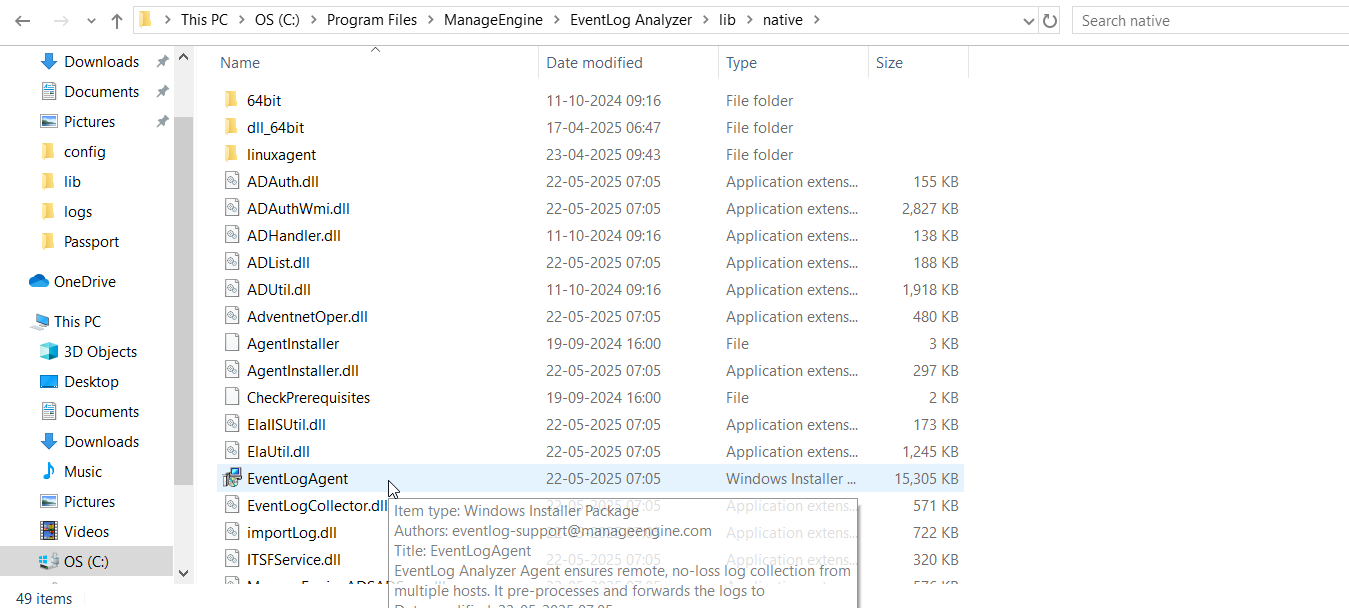
Task: Click the EventLogCollector.dll file icon
Action: [231, 506]
